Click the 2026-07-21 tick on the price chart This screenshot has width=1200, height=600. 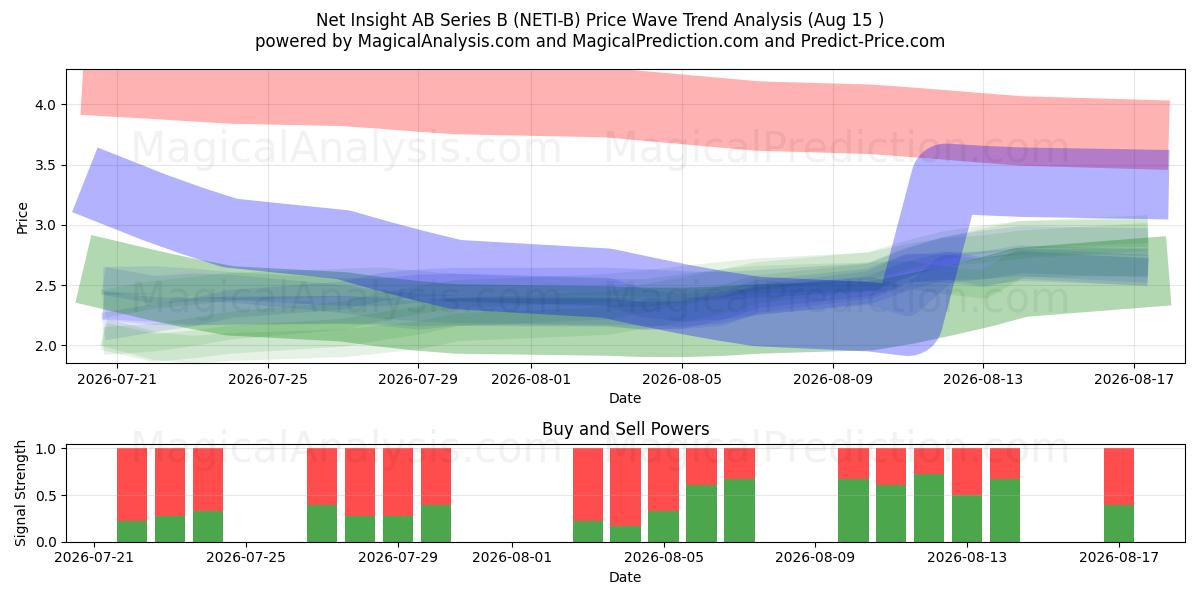118,379
